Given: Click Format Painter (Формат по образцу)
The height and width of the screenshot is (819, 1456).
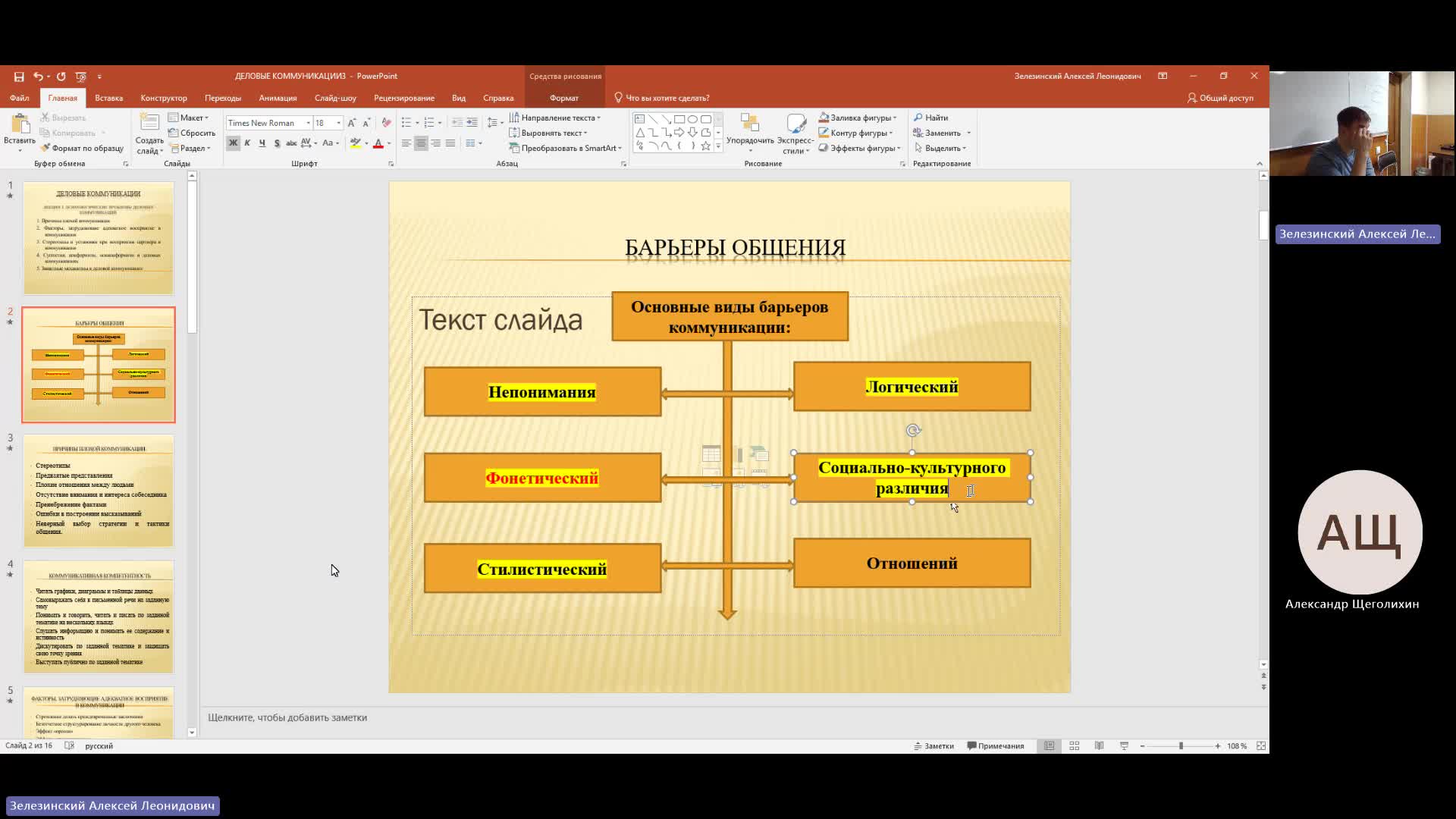Looking at the screenshot, I should click(x=82, y=148).
